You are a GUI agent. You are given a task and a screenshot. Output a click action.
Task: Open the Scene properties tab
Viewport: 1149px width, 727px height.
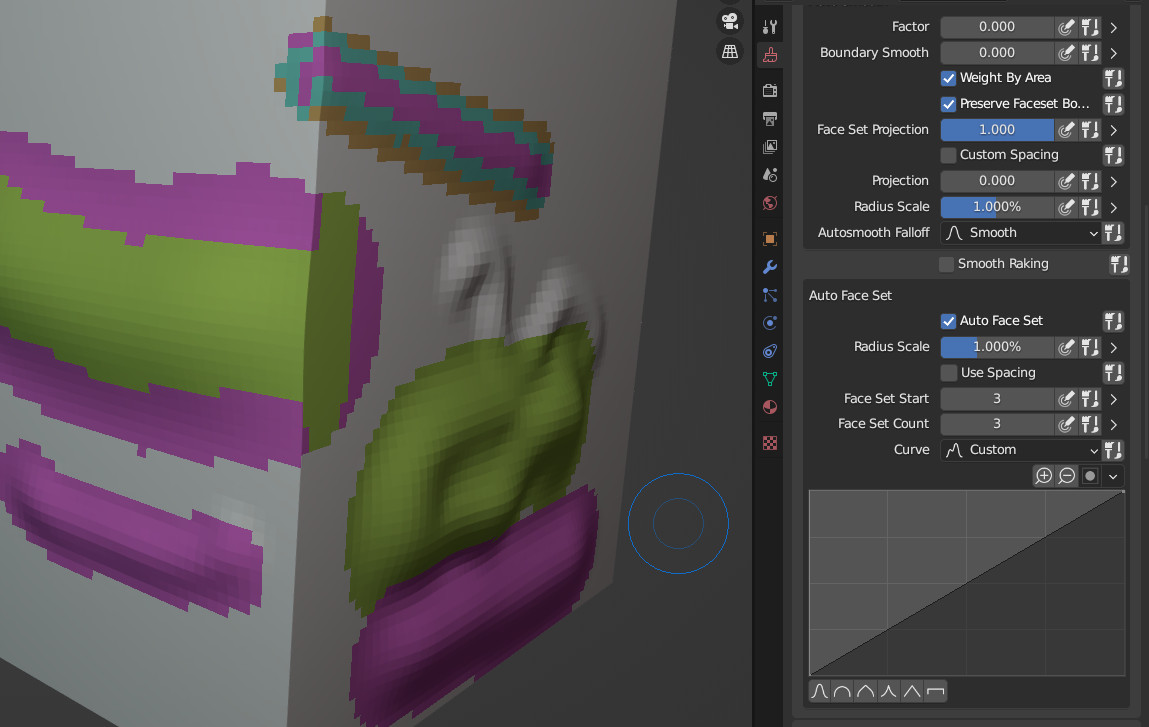click(769, 175)
